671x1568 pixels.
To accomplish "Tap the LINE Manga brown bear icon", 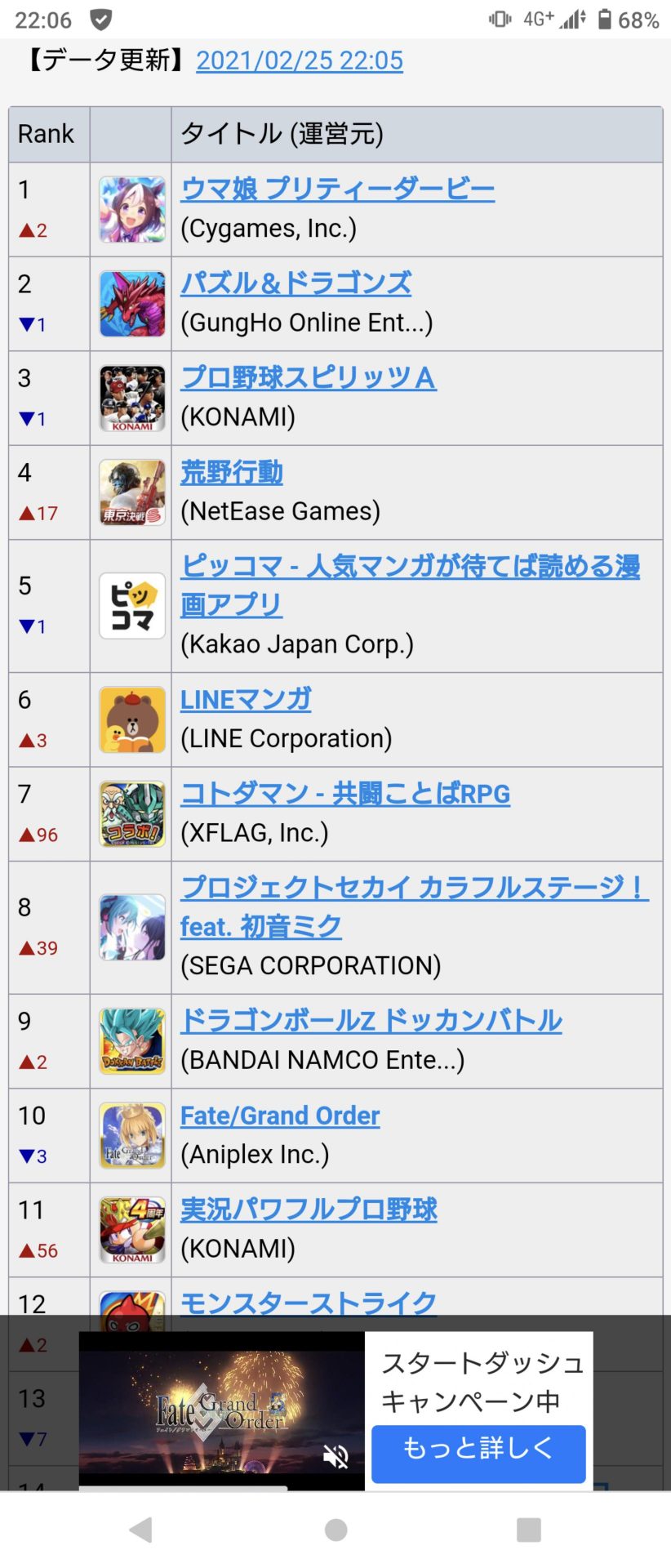I will coord(132,719).
